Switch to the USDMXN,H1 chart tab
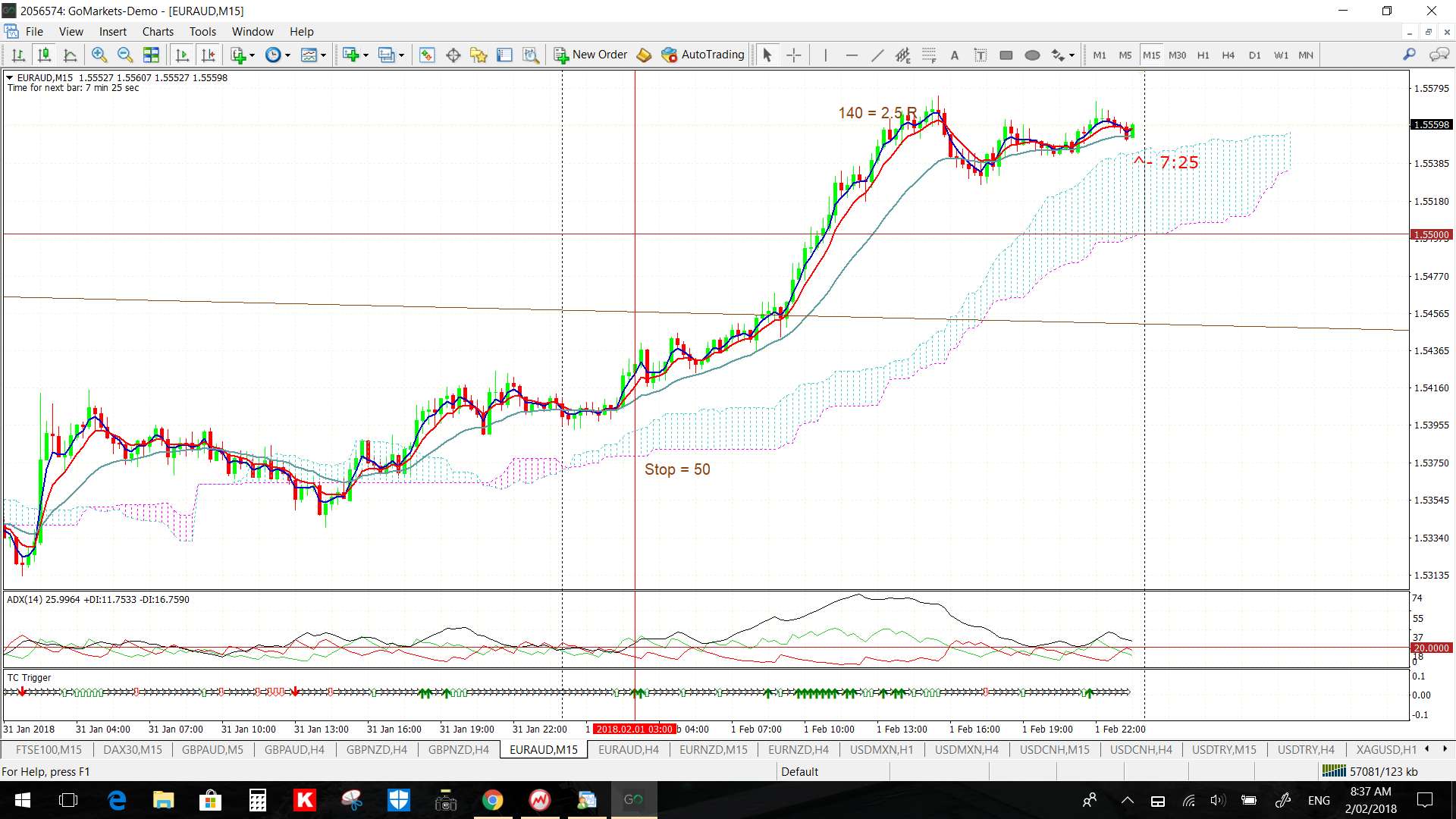The image size is (1456, 819). pyautogui.click(x=881, y=749)
